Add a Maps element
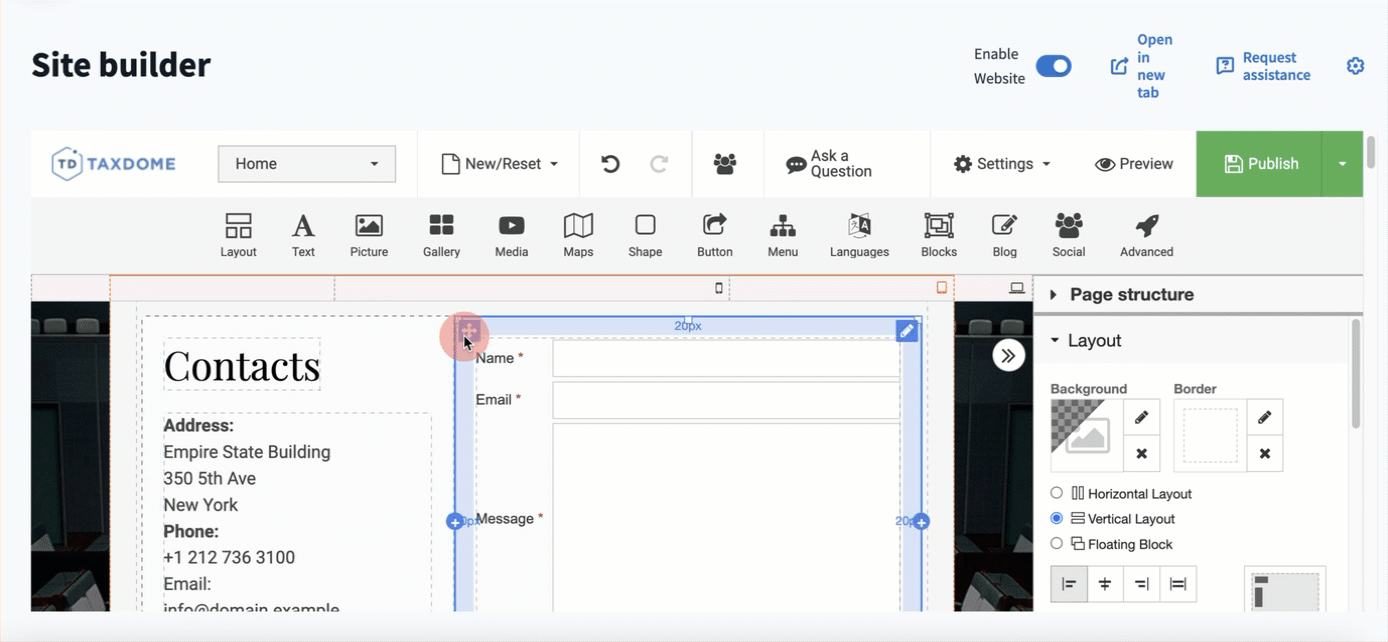The width and height of the screenshot is (1388, 642). tap(578, 235)
